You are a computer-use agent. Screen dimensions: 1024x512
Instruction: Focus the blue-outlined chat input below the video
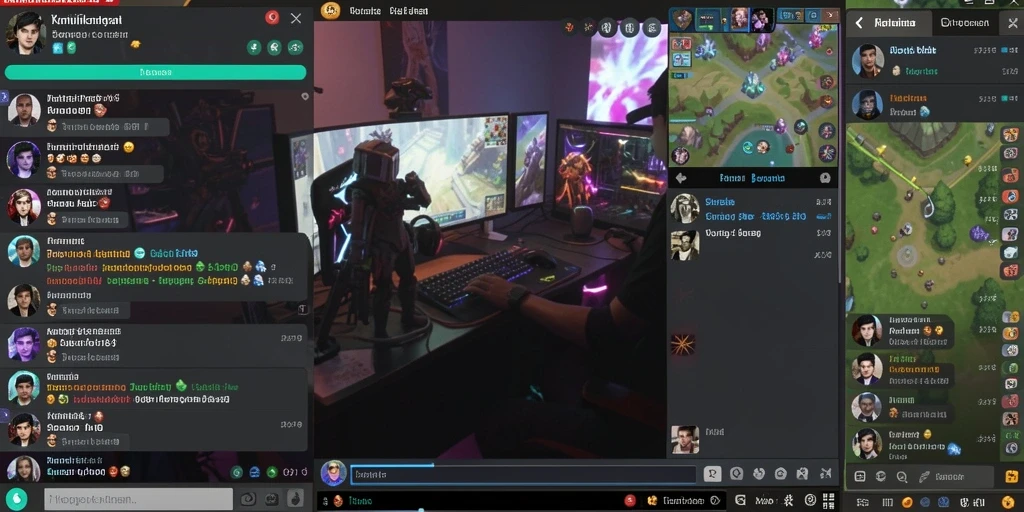pos(523,474)
